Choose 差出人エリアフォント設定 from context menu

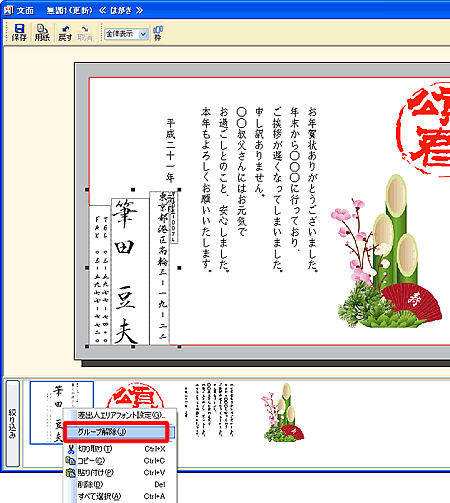(x=121, y=415)
